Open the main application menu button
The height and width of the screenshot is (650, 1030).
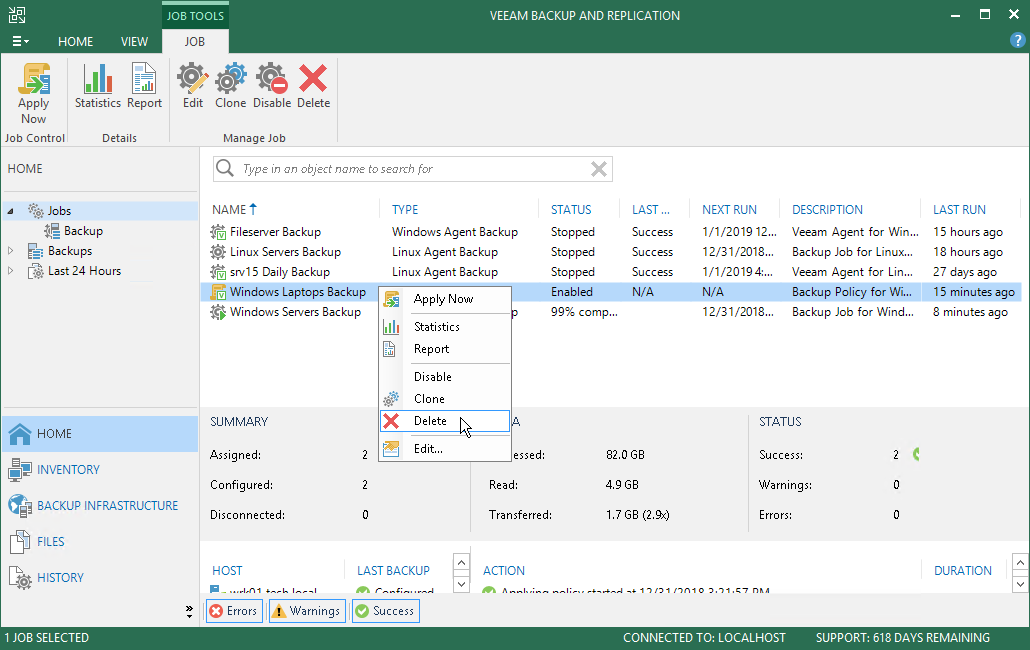(20, 41)
